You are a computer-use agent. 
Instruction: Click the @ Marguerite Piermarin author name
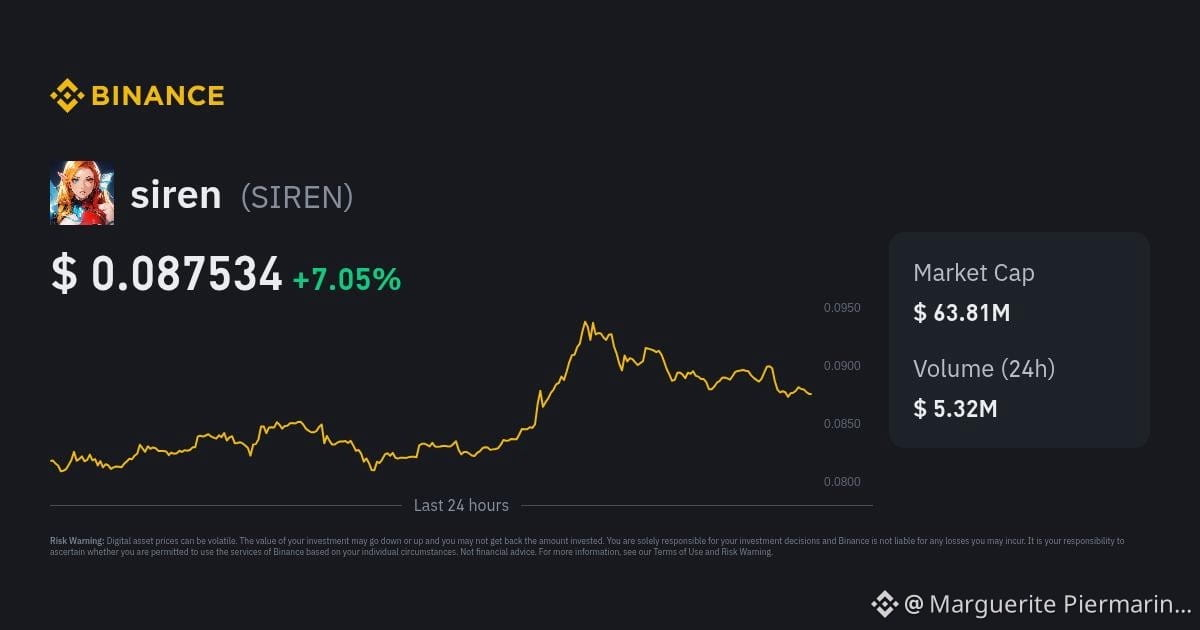1047,604
